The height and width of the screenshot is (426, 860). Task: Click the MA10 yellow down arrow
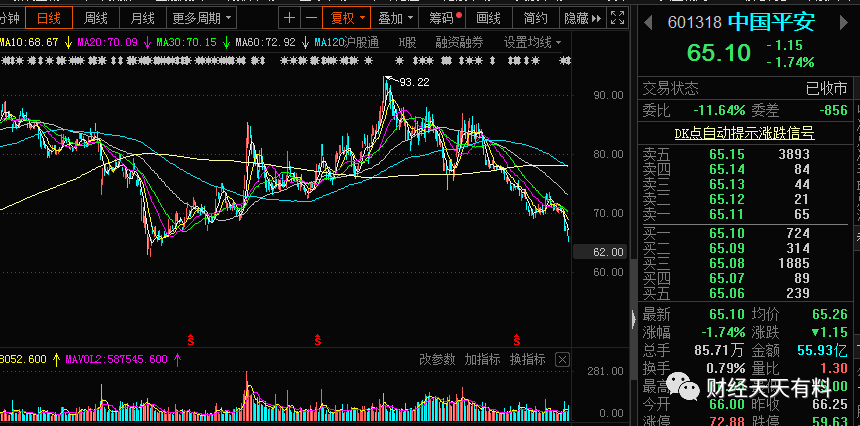pyautogui.click(x=69, y=42)
